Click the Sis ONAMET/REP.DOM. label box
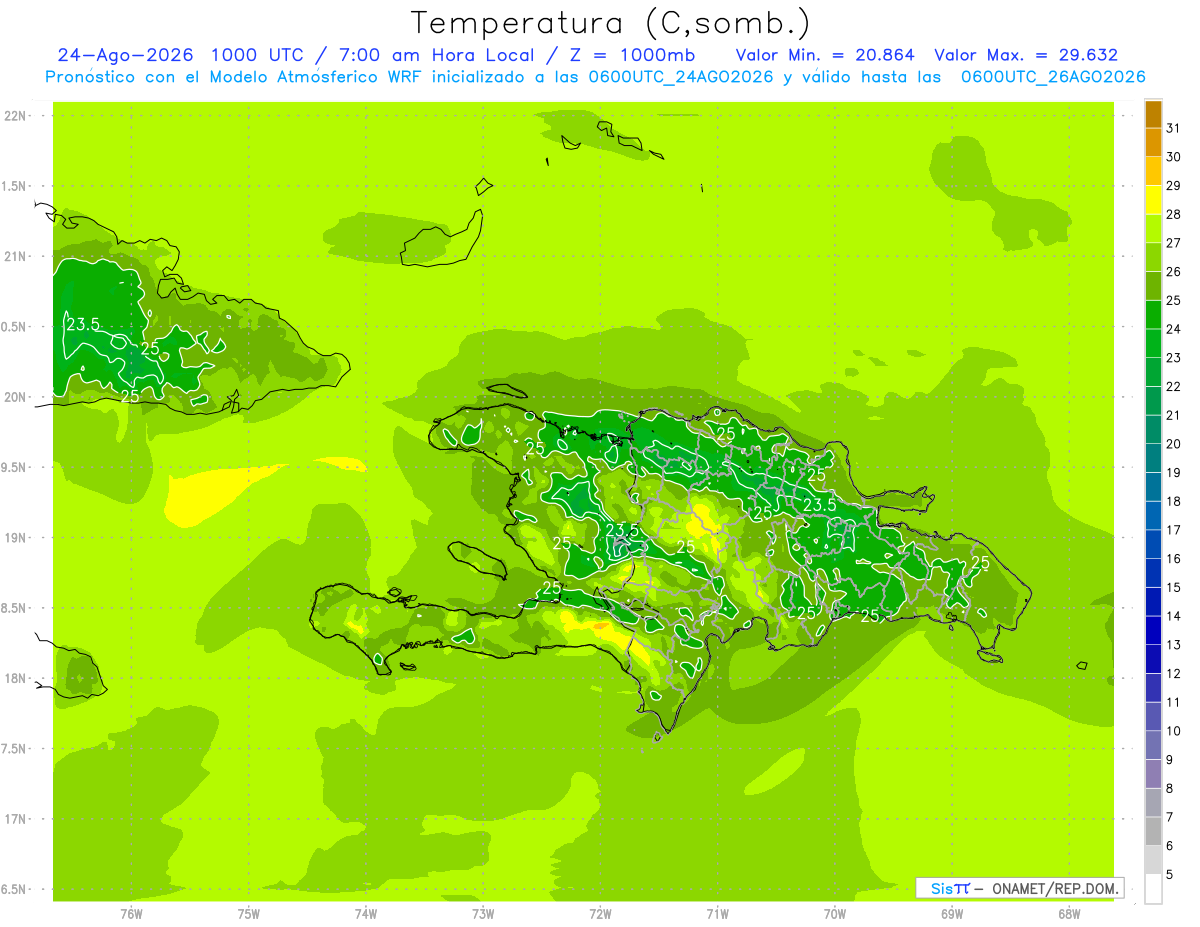Screen dimensions: 1200x927 tap(1020, 888)
